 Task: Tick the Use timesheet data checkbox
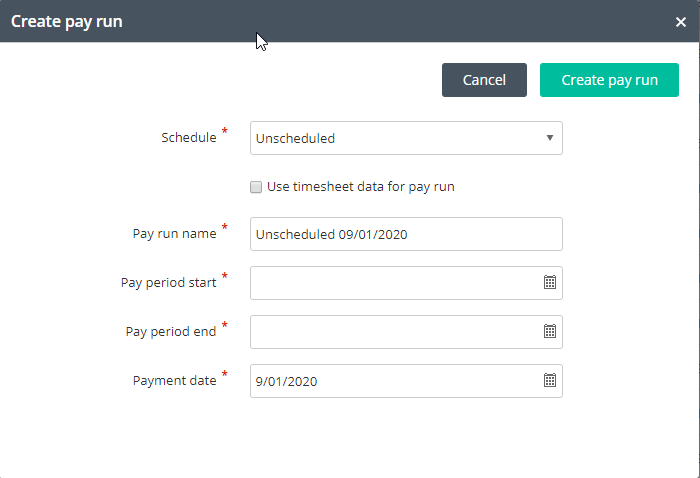(256, 187)
